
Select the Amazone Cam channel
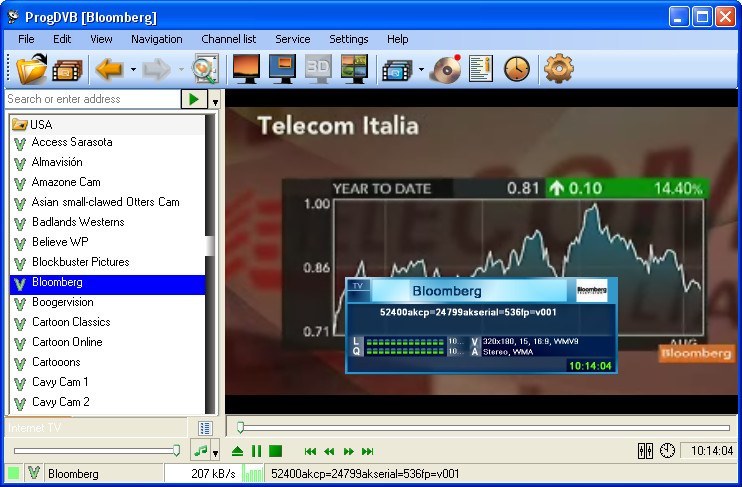107,182
